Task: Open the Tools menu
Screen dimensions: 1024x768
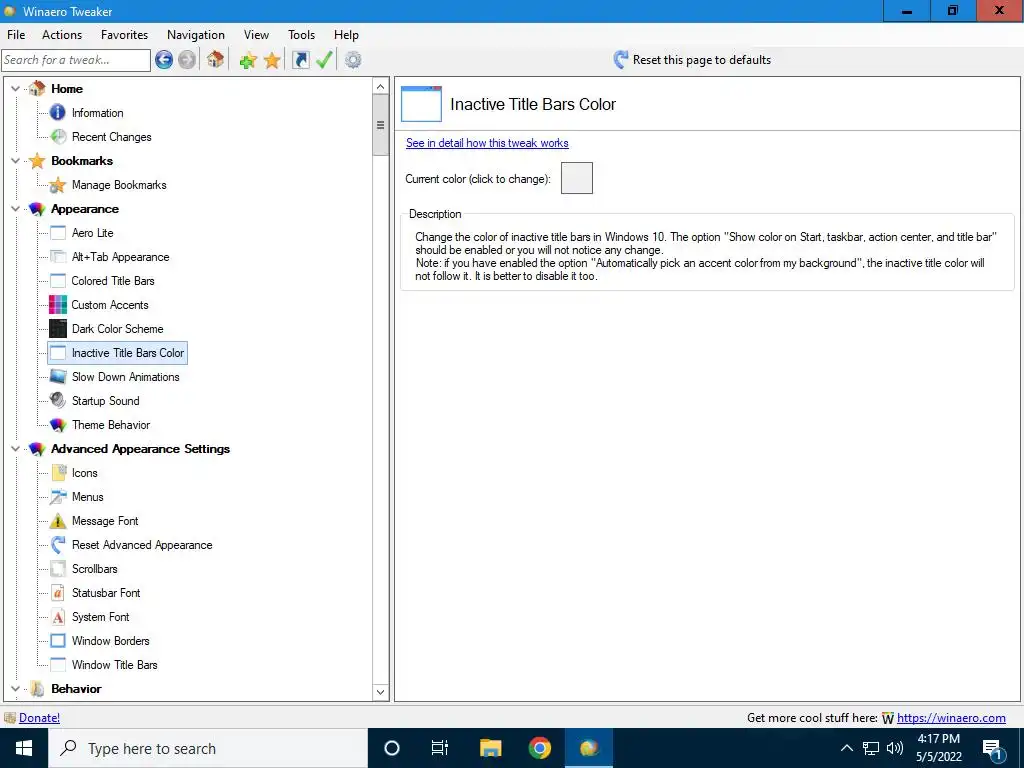Action: click(x=301, y=35)
